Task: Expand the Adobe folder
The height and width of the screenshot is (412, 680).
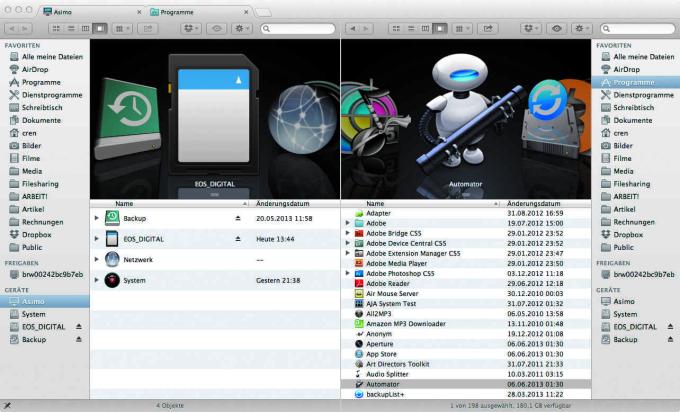Action: 347,223
